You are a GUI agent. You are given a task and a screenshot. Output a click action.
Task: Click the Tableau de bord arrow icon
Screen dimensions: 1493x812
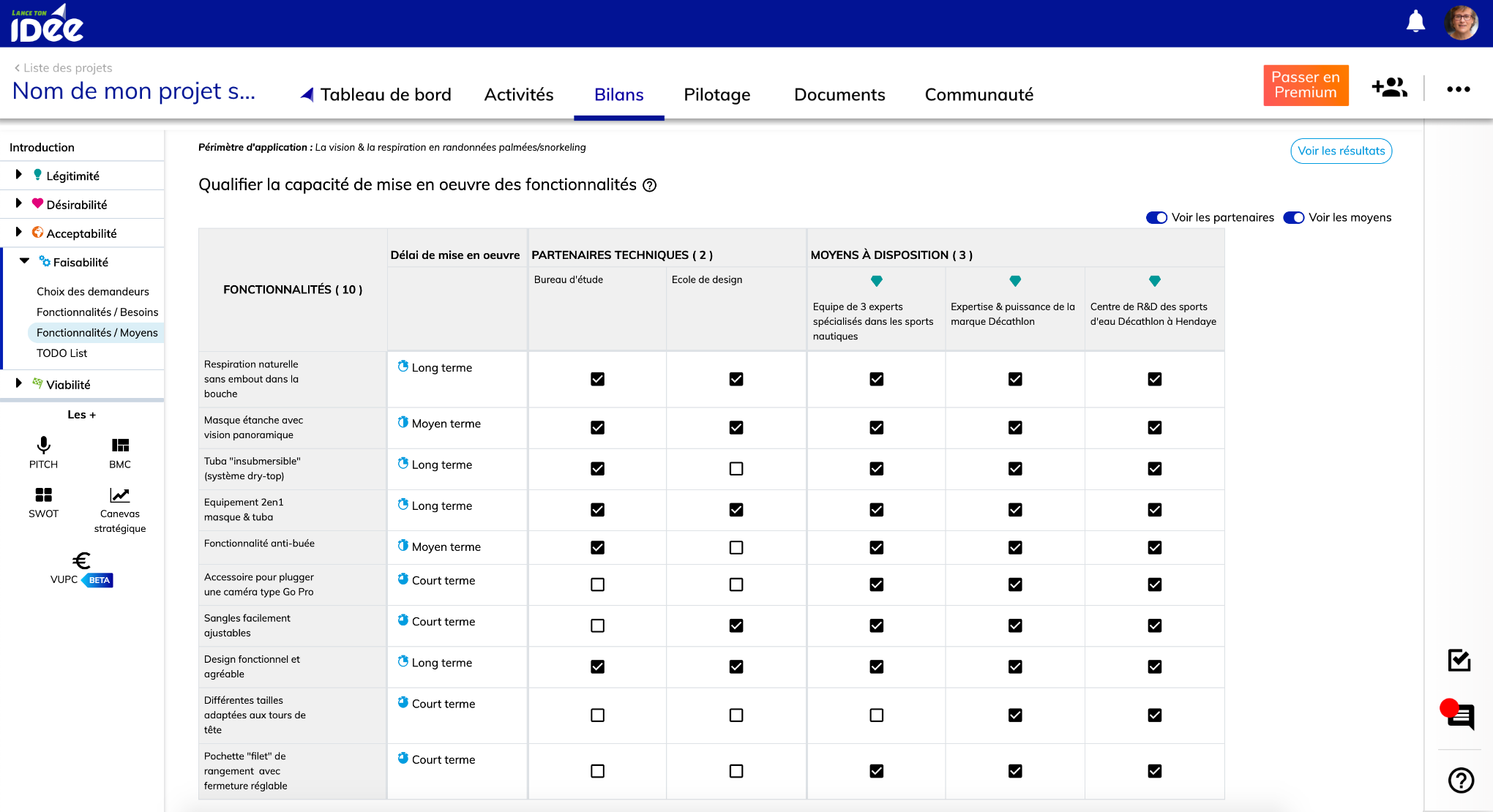pyautogui.click(x=307, y=94)
